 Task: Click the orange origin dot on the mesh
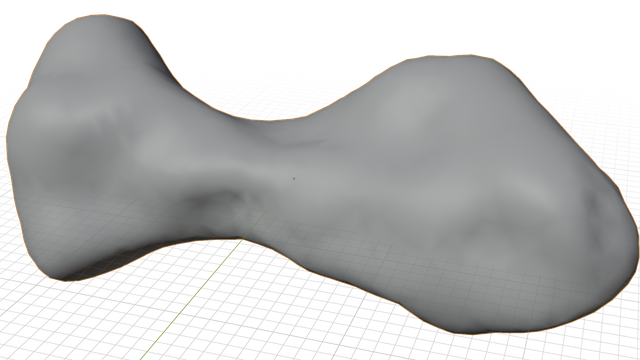tap(294, 178)
